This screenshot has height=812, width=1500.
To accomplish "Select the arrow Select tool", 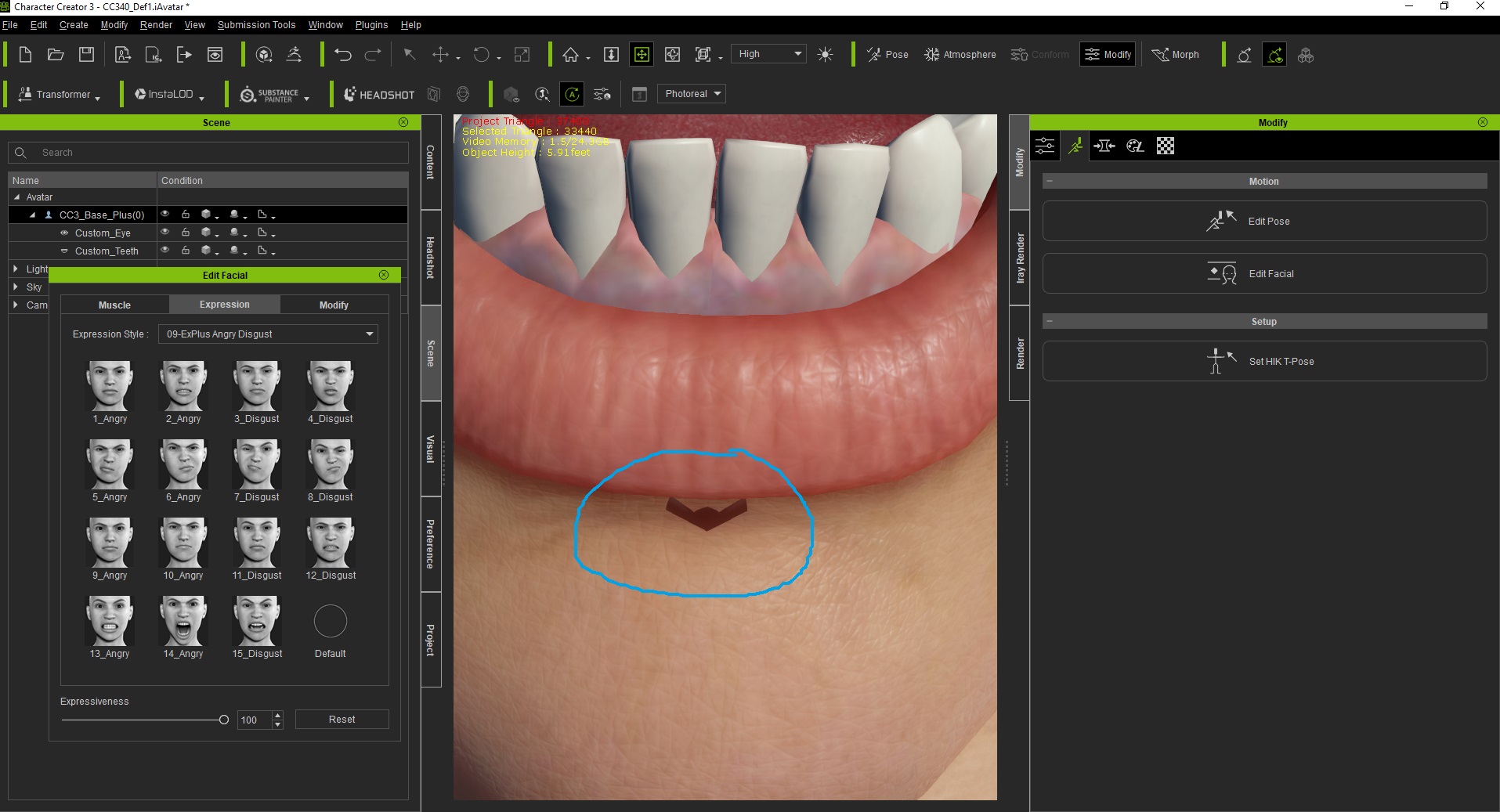I will (x=409, y=55).
